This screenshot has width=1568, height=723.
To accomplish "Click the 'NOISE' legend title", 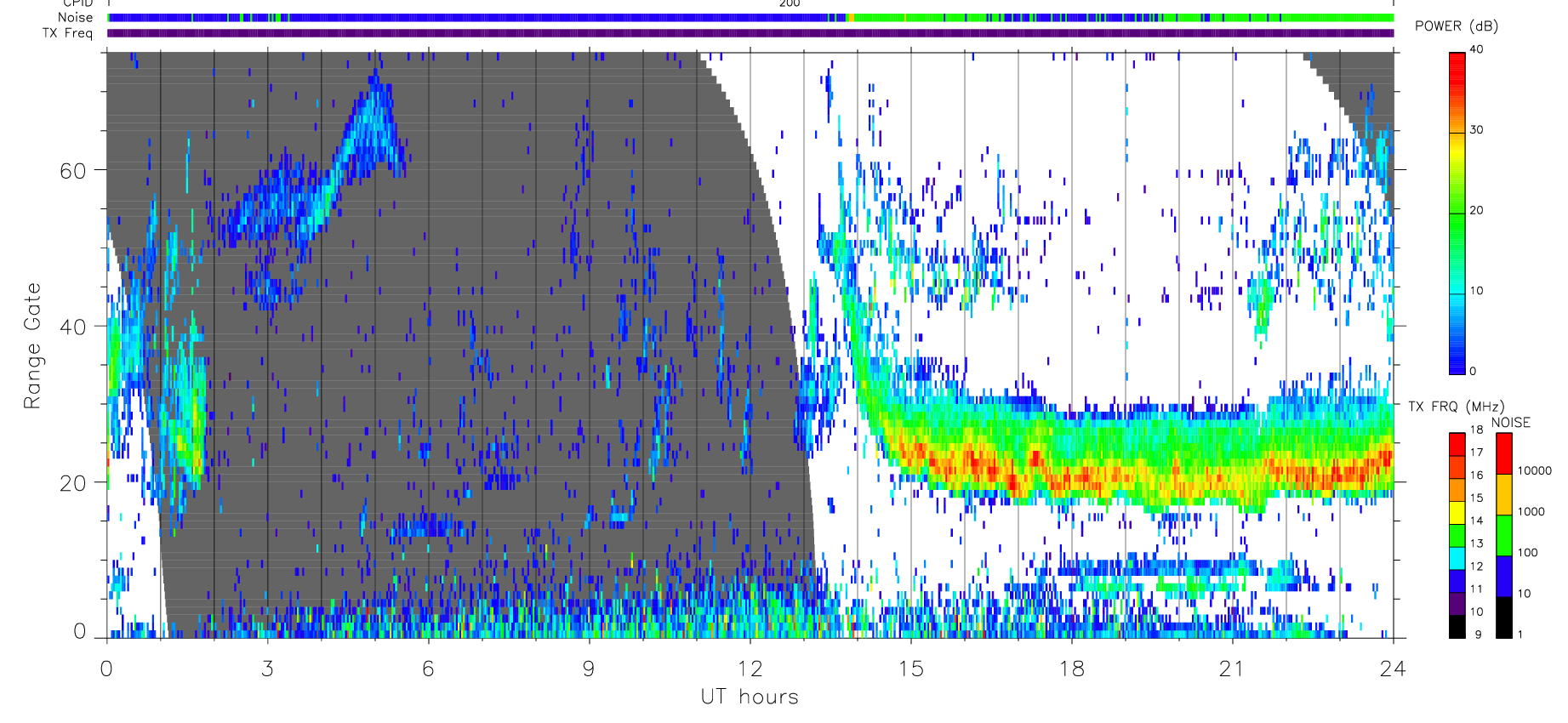I will click(x=1510, y=423).
